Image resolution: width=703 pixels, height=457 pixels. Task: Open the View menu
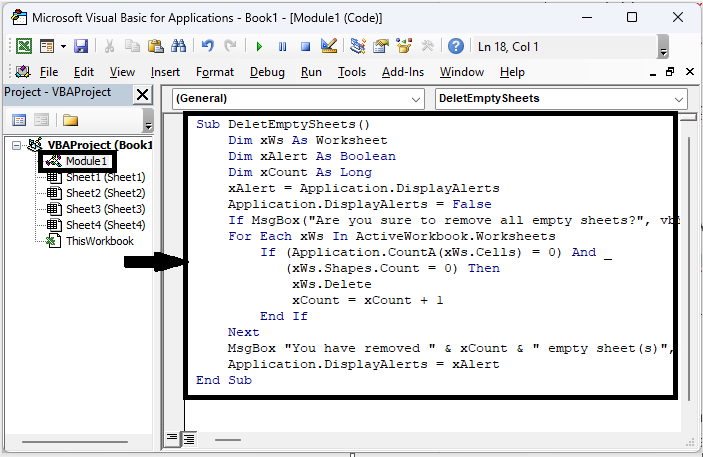pyautogui.click(x=122, y=72)
